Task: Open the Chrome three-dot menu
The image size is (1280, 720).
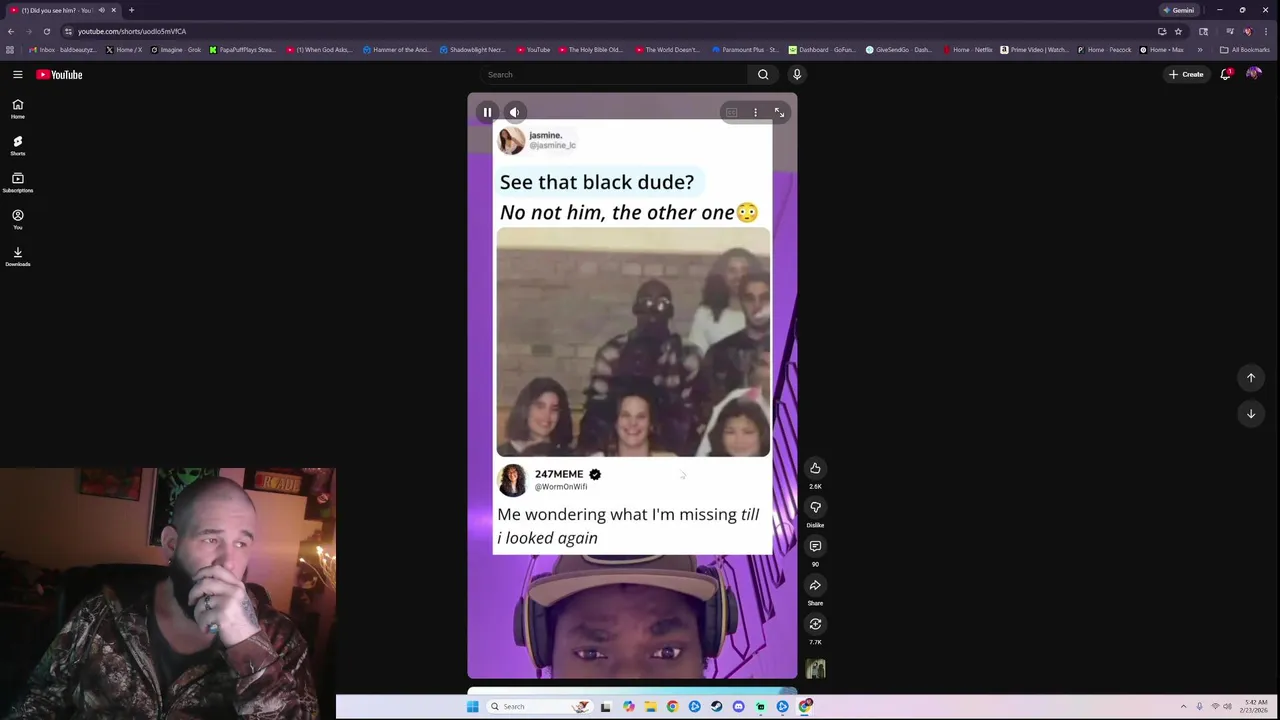Action: [x=1266, y=31]
